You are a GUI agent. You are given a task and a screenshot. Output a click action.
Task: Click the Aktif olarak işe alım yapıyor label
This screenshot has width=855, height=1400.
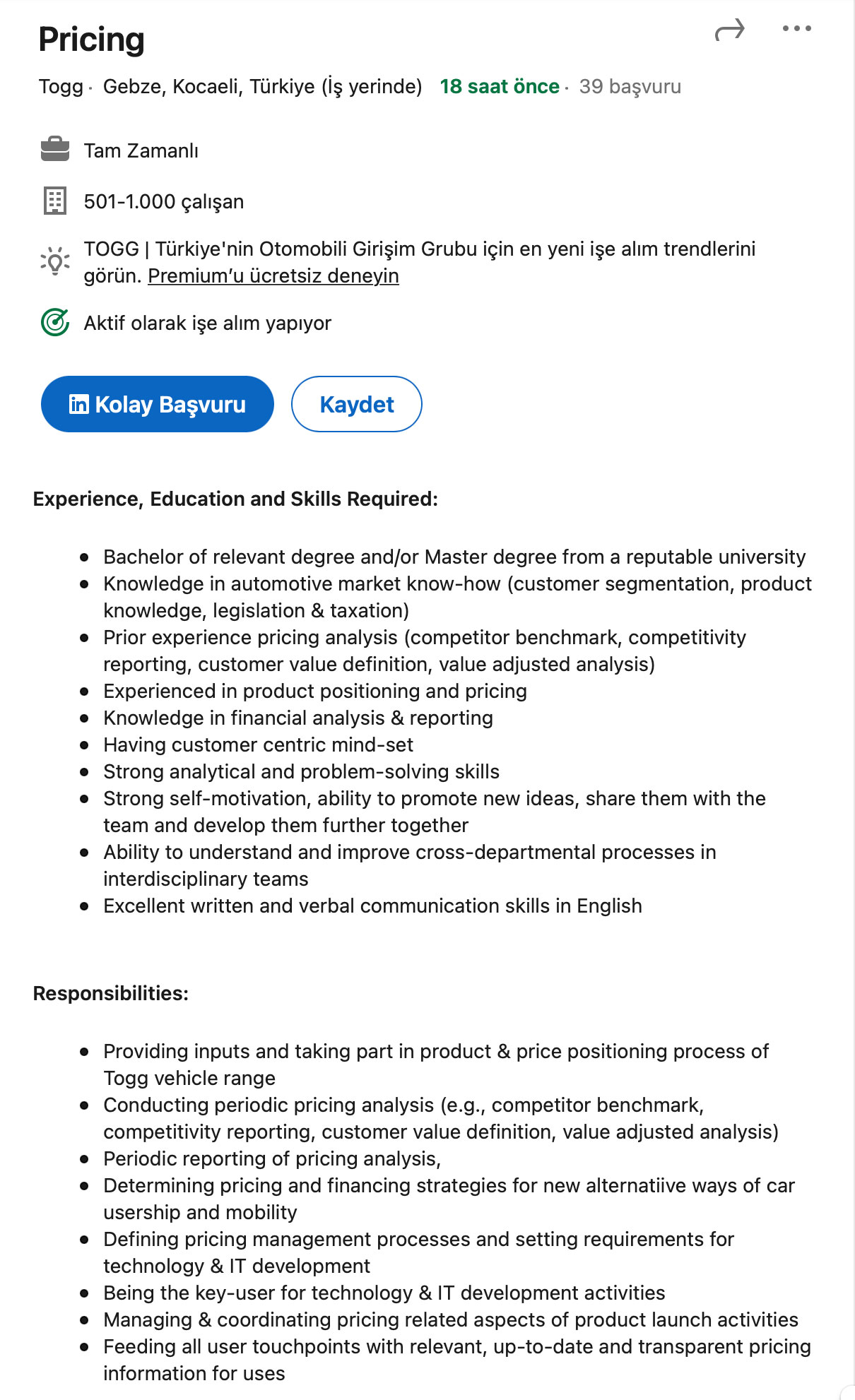pos(207,323)
